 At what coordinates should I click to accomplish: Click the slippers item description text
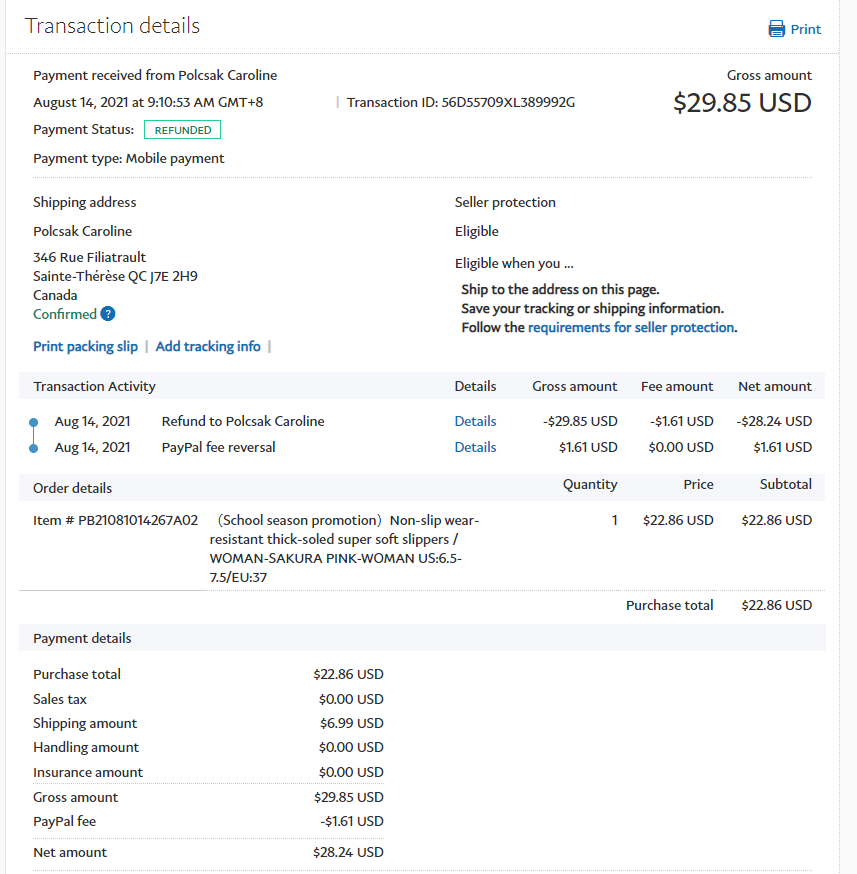(x=345, y=548)
